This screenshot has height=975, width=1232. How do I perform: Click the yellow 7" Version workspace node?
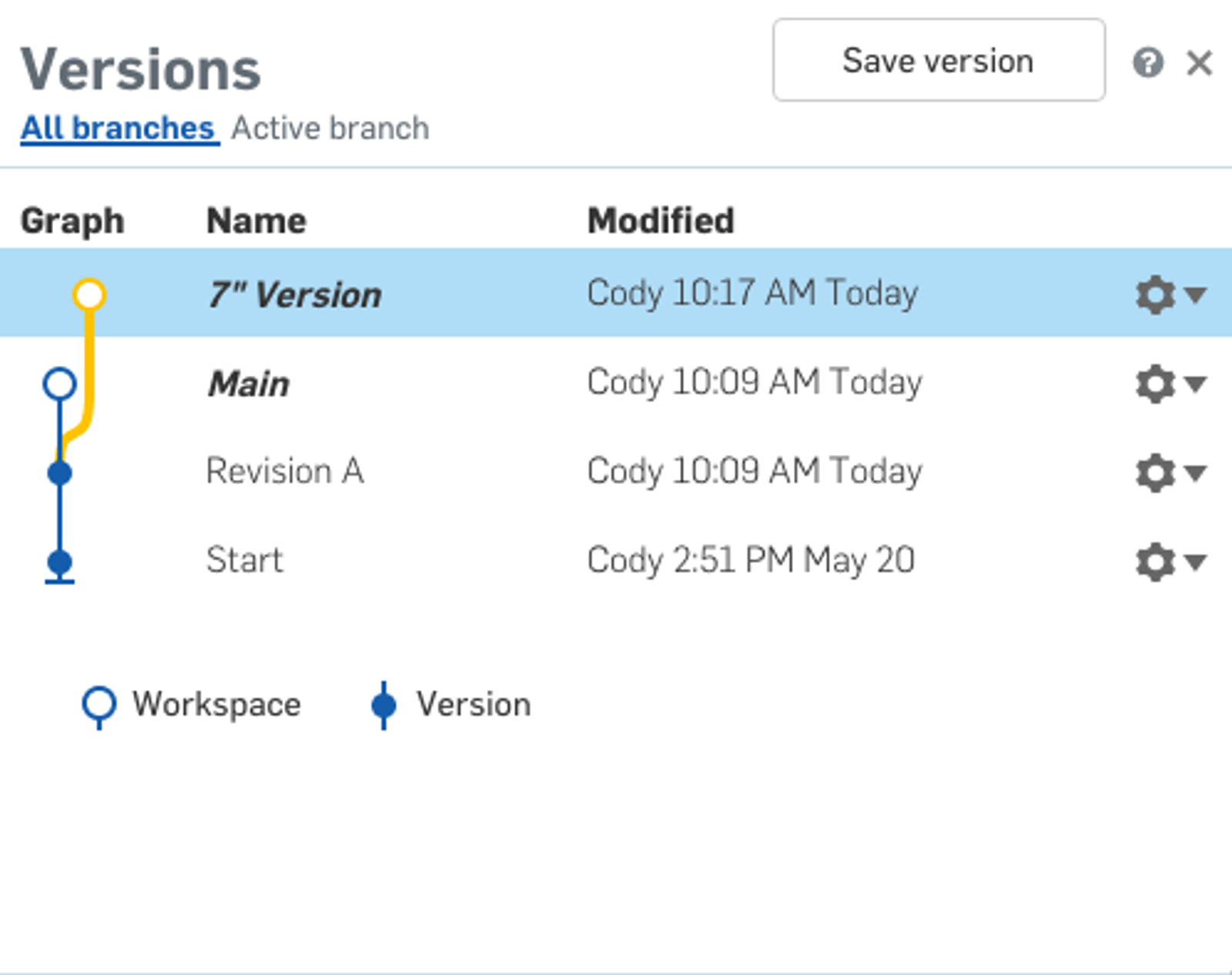pos(89,294)
